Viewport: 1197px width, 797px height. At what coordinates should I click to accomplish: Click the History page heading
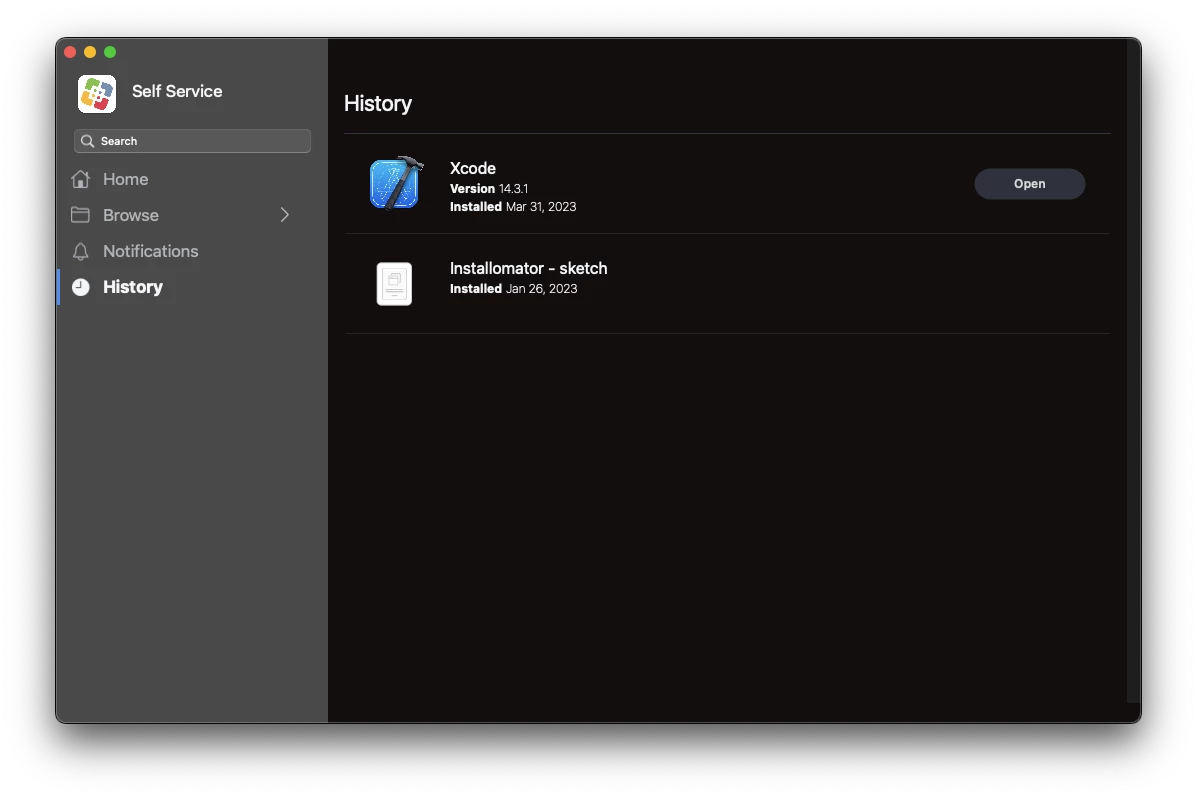pos(378,104)
